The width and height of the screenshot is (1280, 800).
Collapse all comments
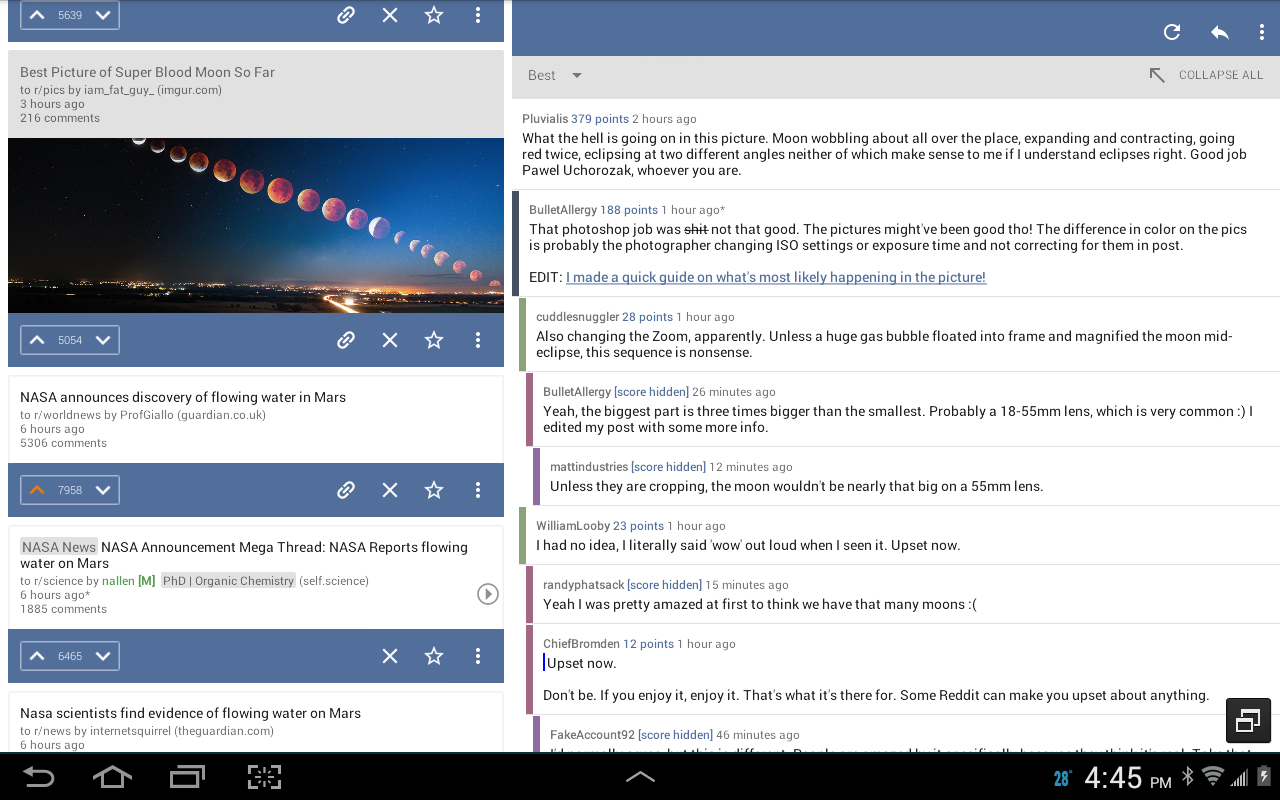point(1205,75)
